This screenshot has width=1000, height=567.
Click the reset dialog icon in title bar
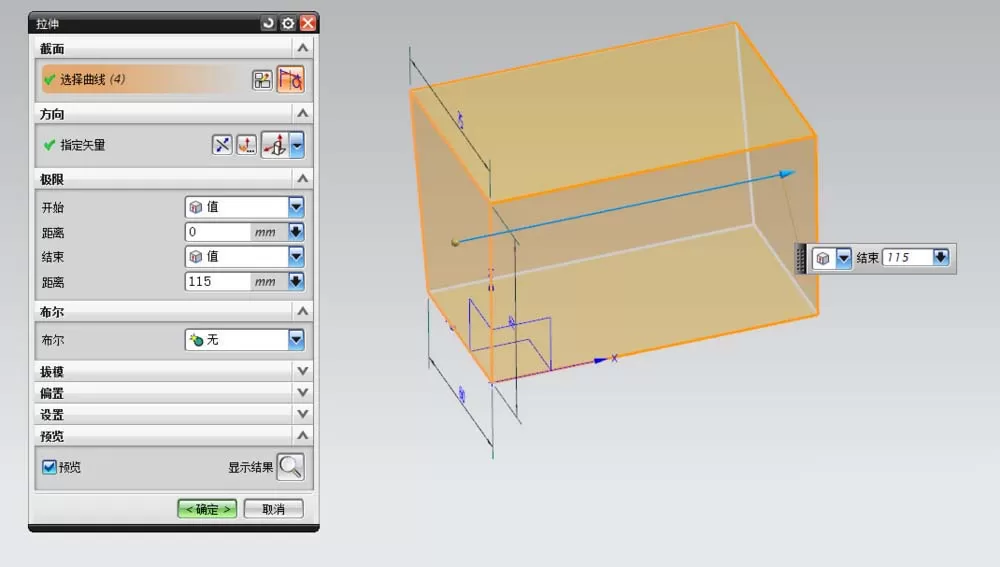[268, 24]
